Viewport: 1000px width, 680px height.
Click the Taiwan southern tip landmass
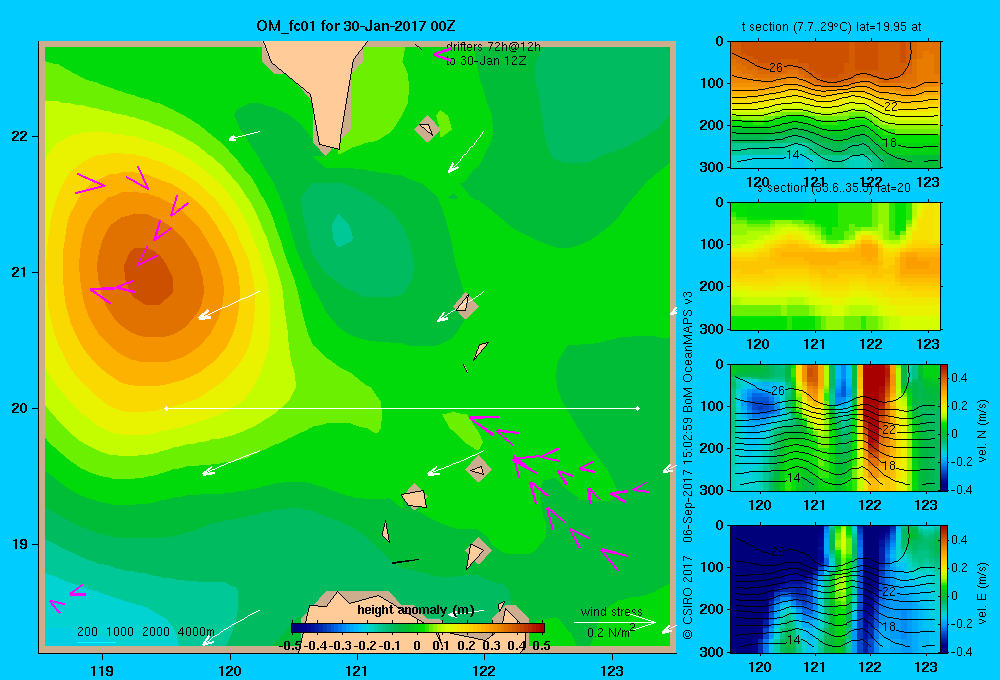[x=317, y=96]
